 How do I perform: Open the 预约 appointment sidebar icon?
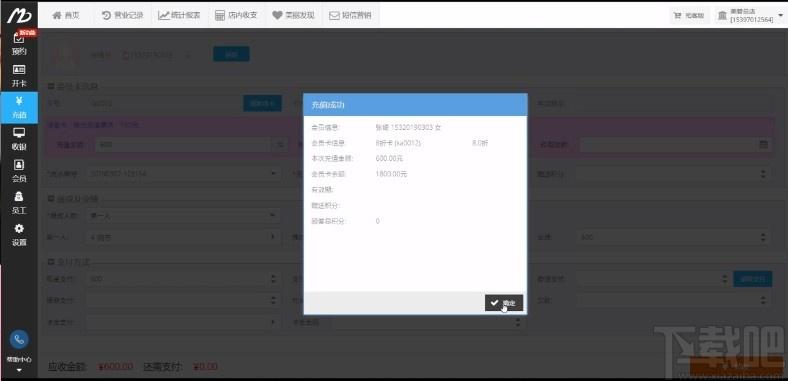click(x=19, y=44)
